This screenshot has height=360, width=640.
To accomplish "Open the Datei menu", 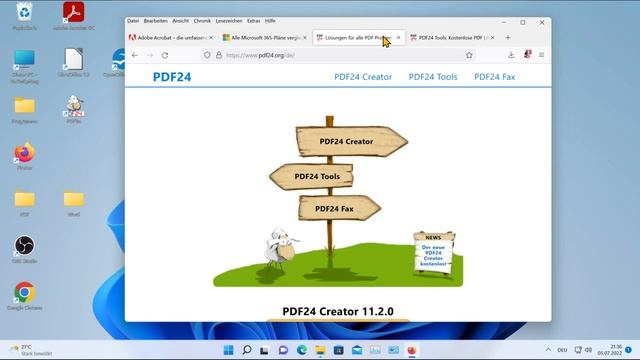I will click(x=133, y=21).
